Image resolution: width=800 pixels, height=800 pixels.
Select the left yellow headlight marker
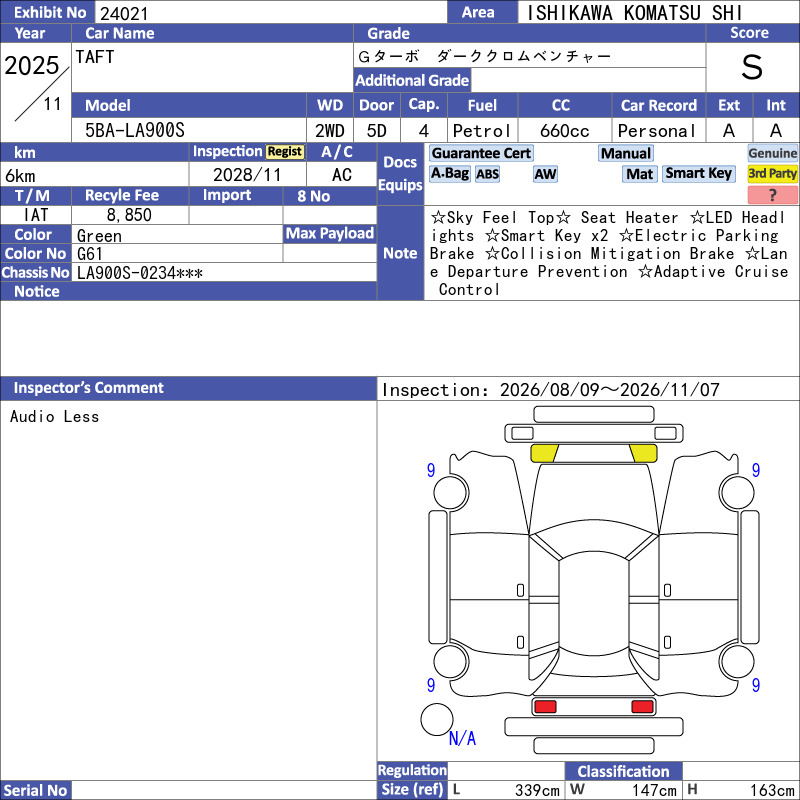click(x=544, y=453)
